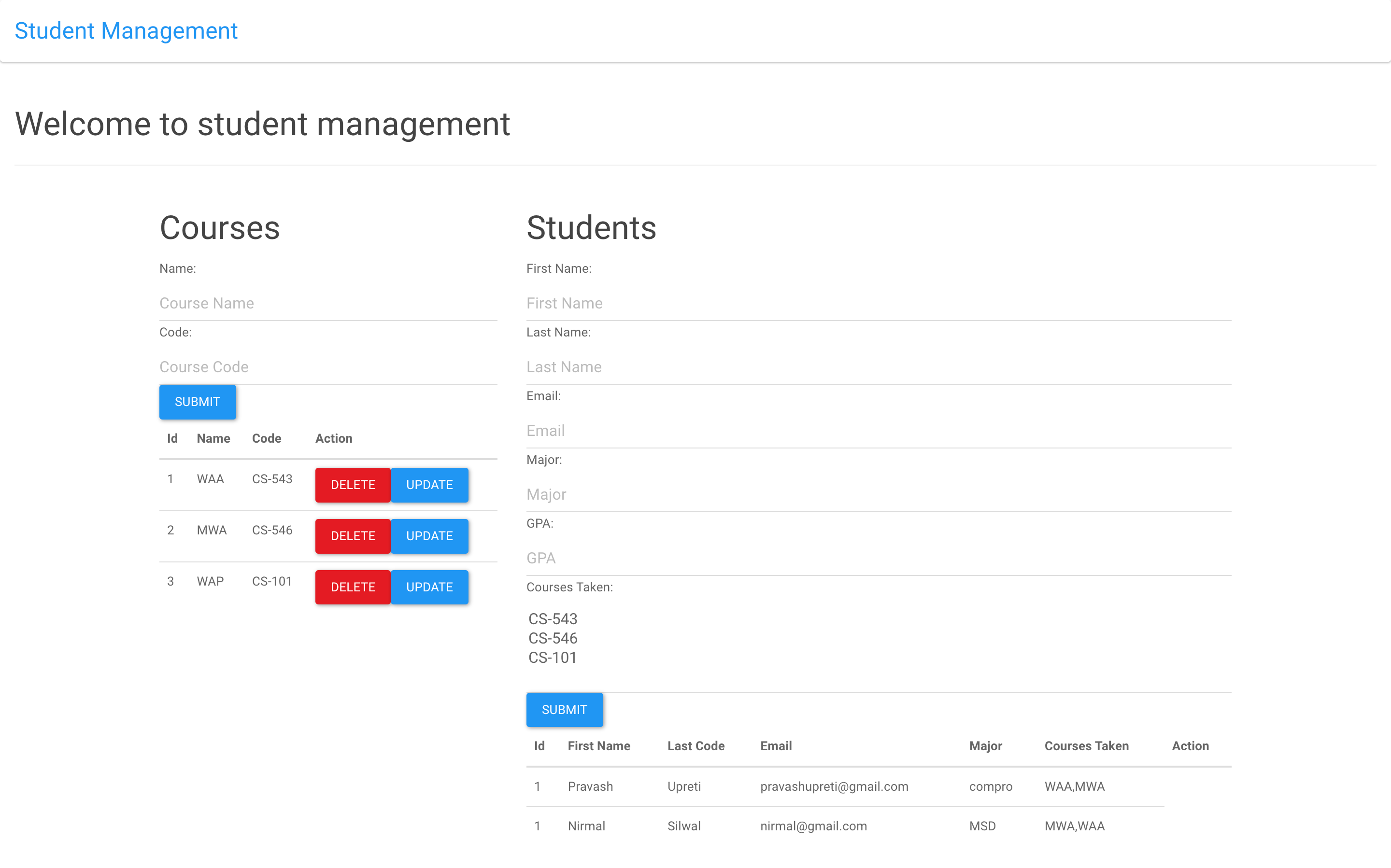Image resolution: width=1391 pixels, height=868 pixels.
Task: Click the Course Name input field
Action: pyautogui.click(x=328, y=303)
